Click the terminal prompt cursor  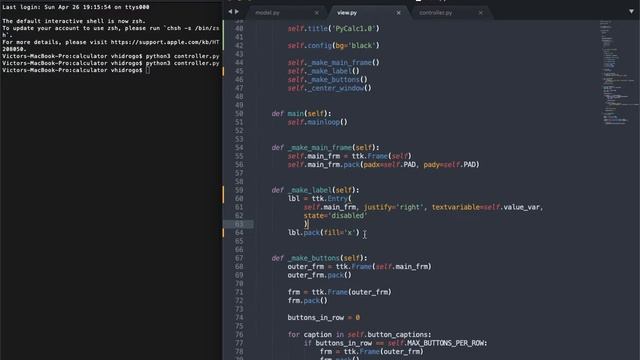(x=148, y=70)
